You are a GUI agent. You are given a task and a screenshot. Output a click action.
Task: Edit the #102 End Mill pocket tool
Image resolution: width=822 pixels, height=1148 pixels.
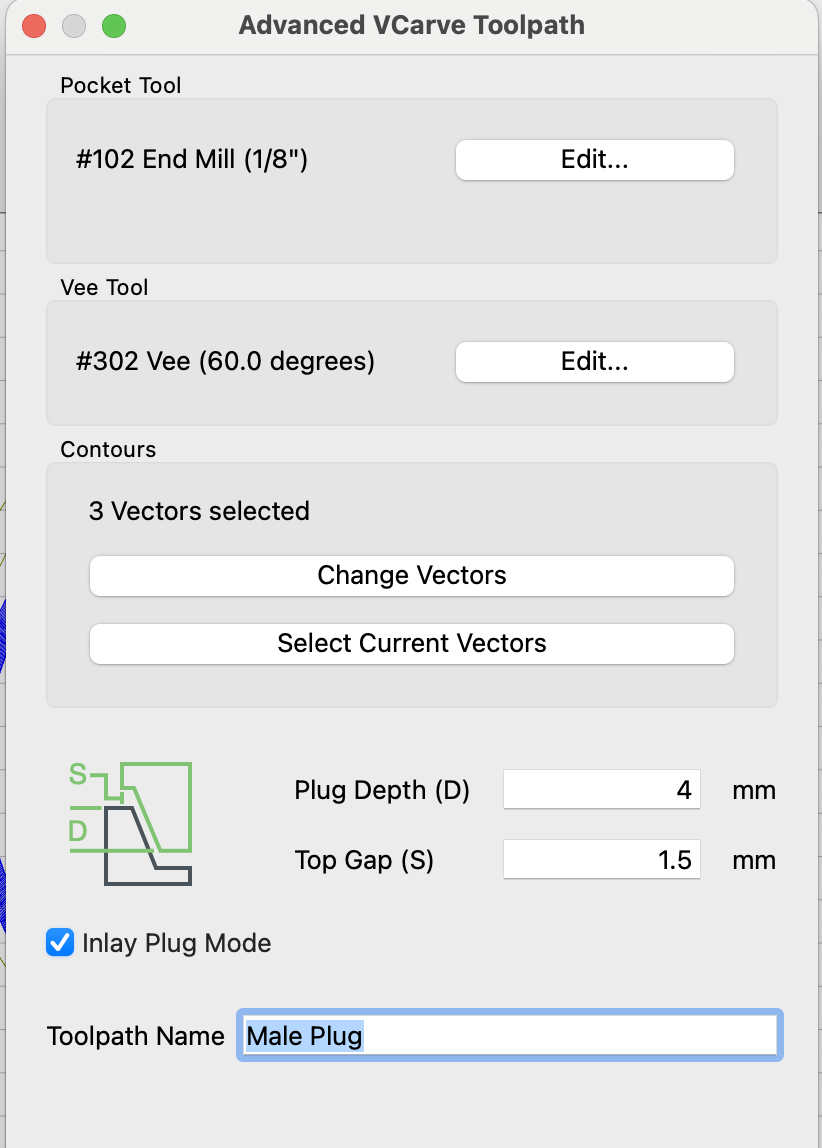coord(594,160)
